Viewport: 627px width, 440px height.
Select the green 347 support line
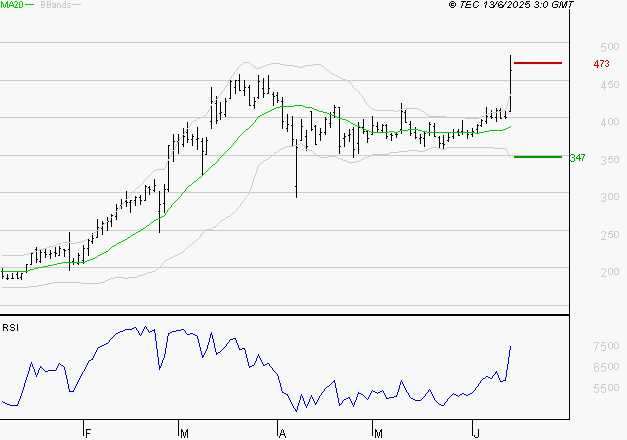[536, 157]
